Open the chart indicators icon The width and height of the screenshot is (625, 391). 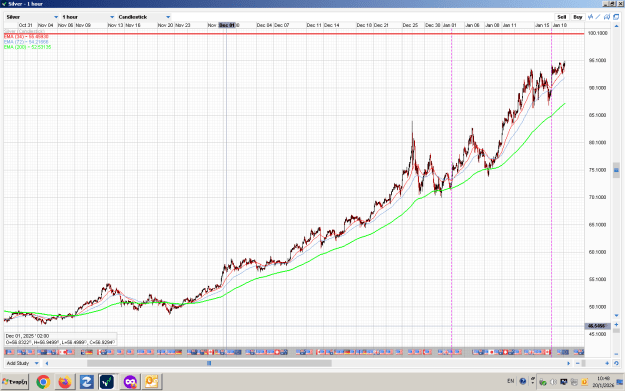tap(590, 17)
